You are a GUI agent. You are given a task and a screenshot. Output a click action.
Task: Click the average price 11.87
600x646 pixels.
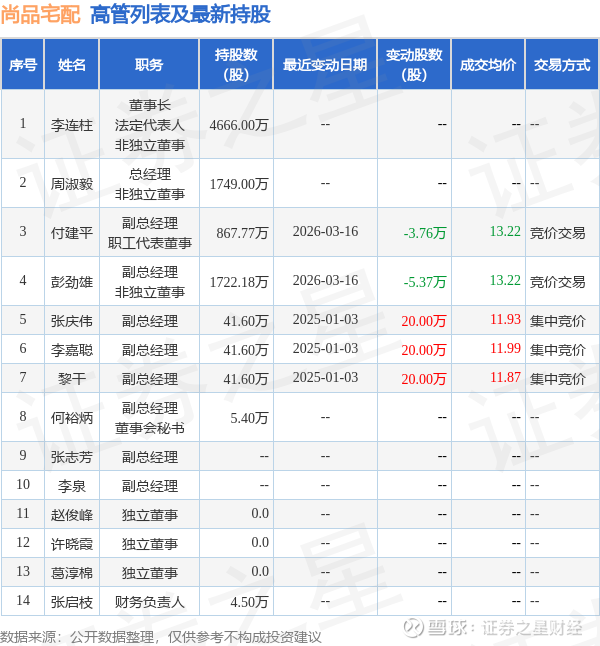pyautogui.click(x=505, y=377)
